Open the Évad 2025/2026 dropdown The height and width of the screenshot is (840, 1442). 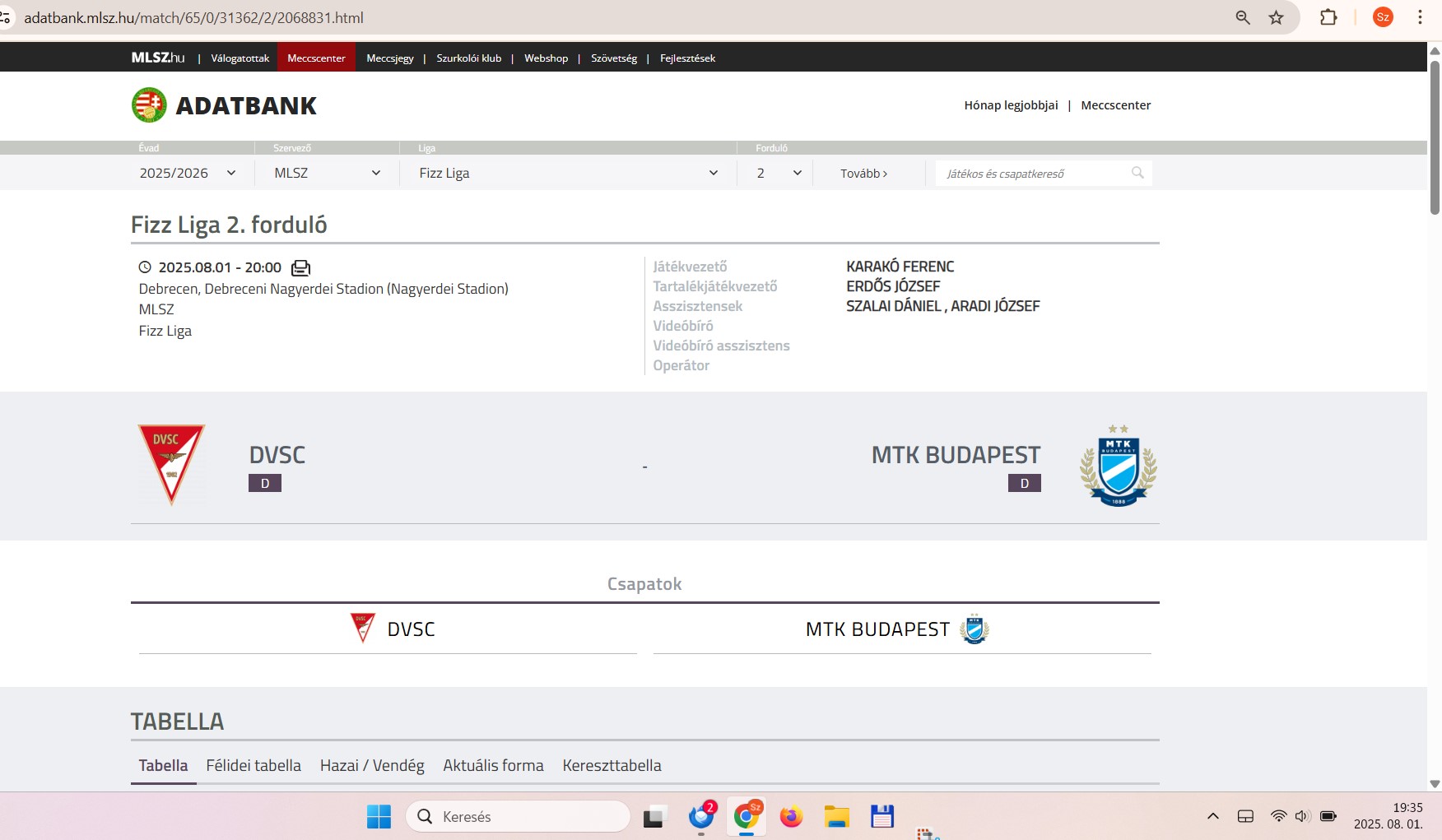coord(188,173)
